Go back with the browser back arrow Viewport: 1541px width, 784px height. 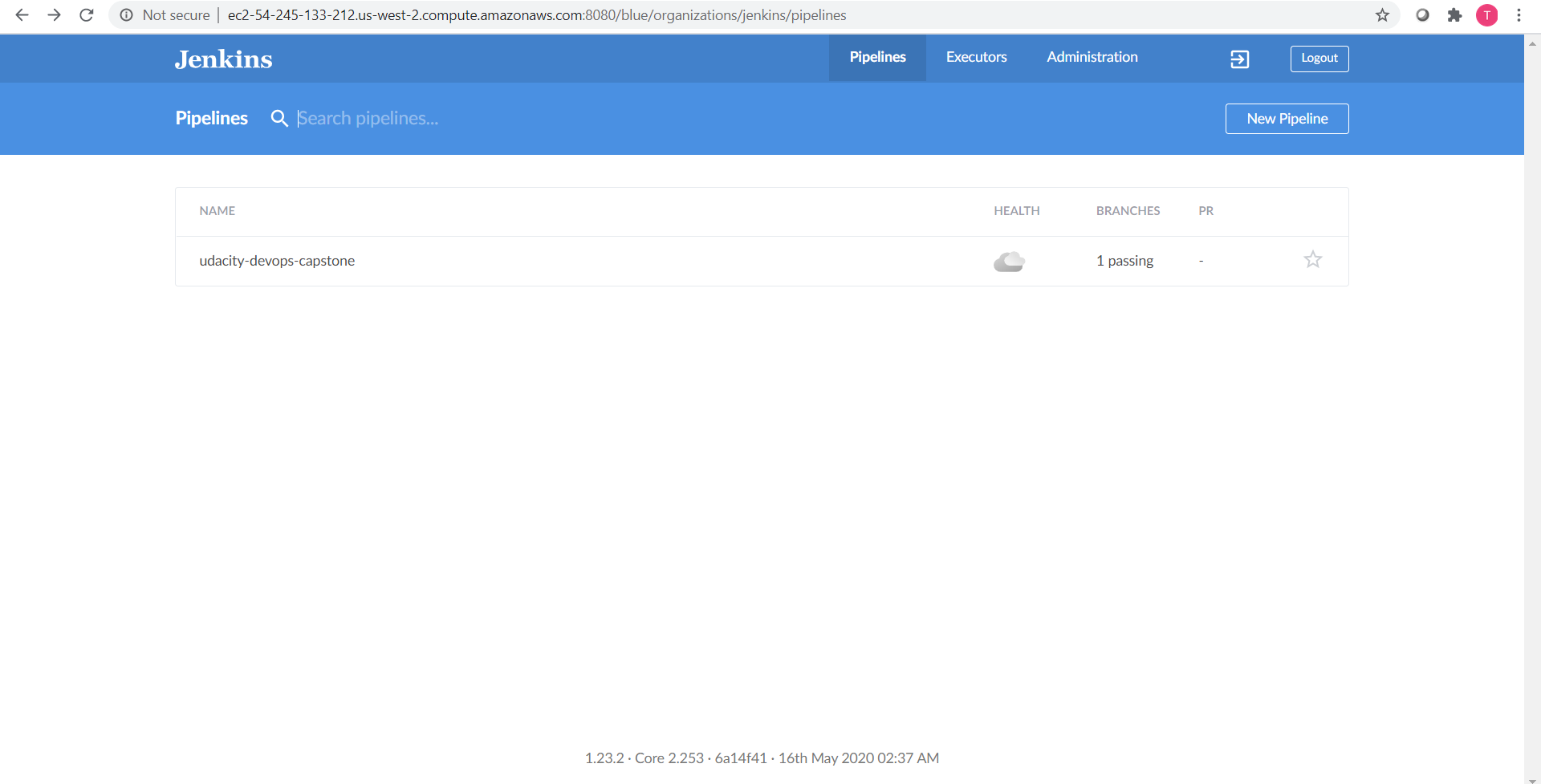click(x=22, y=15)
